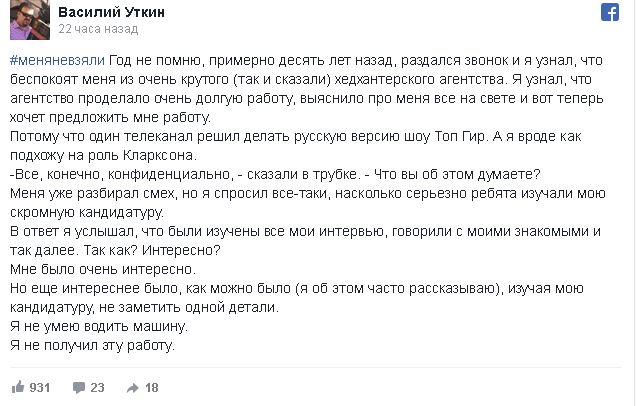Open Facebook via the logo icon

pos(609,14)
